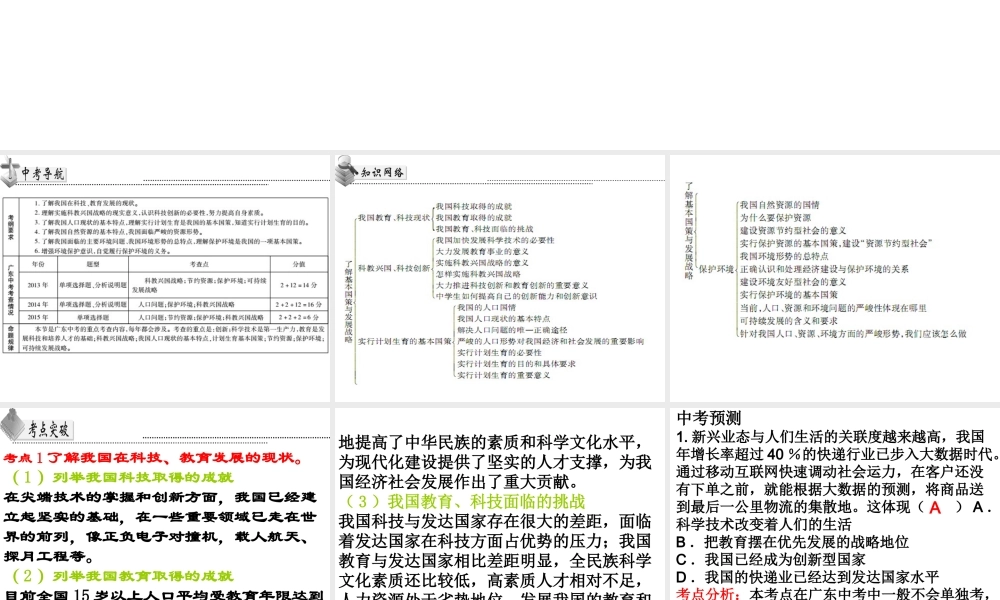This screenshot has height=600, width=1000.
Task: Select the 2015 年 table cell
Action: point(38,317)
